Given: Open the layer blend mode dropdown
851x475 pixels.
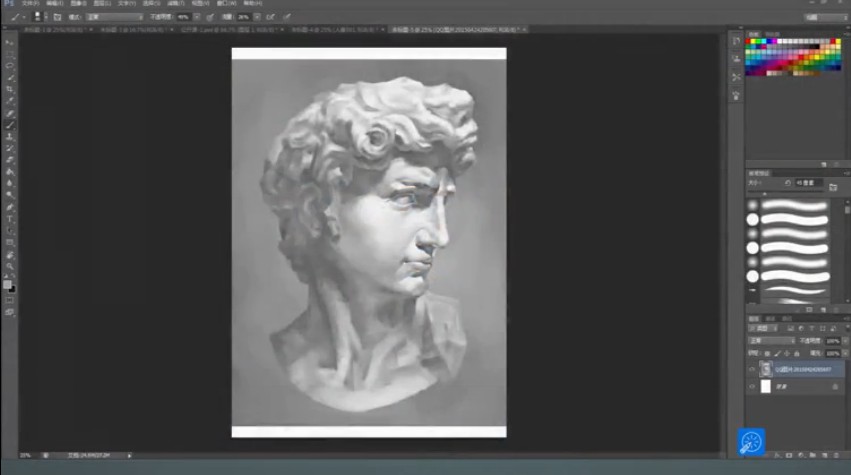Looking at the screenshot, I should [x=772, y=341].
